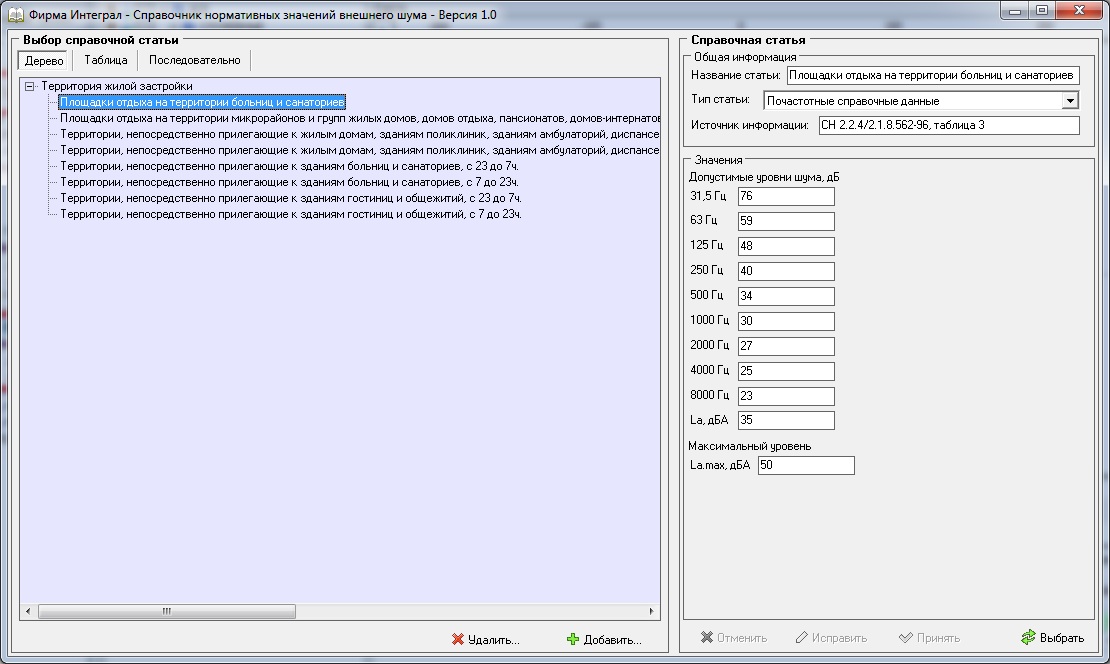Click the 1000 Hz noise level field
This screenshot has width=1110, height=664.
point(785,321)
